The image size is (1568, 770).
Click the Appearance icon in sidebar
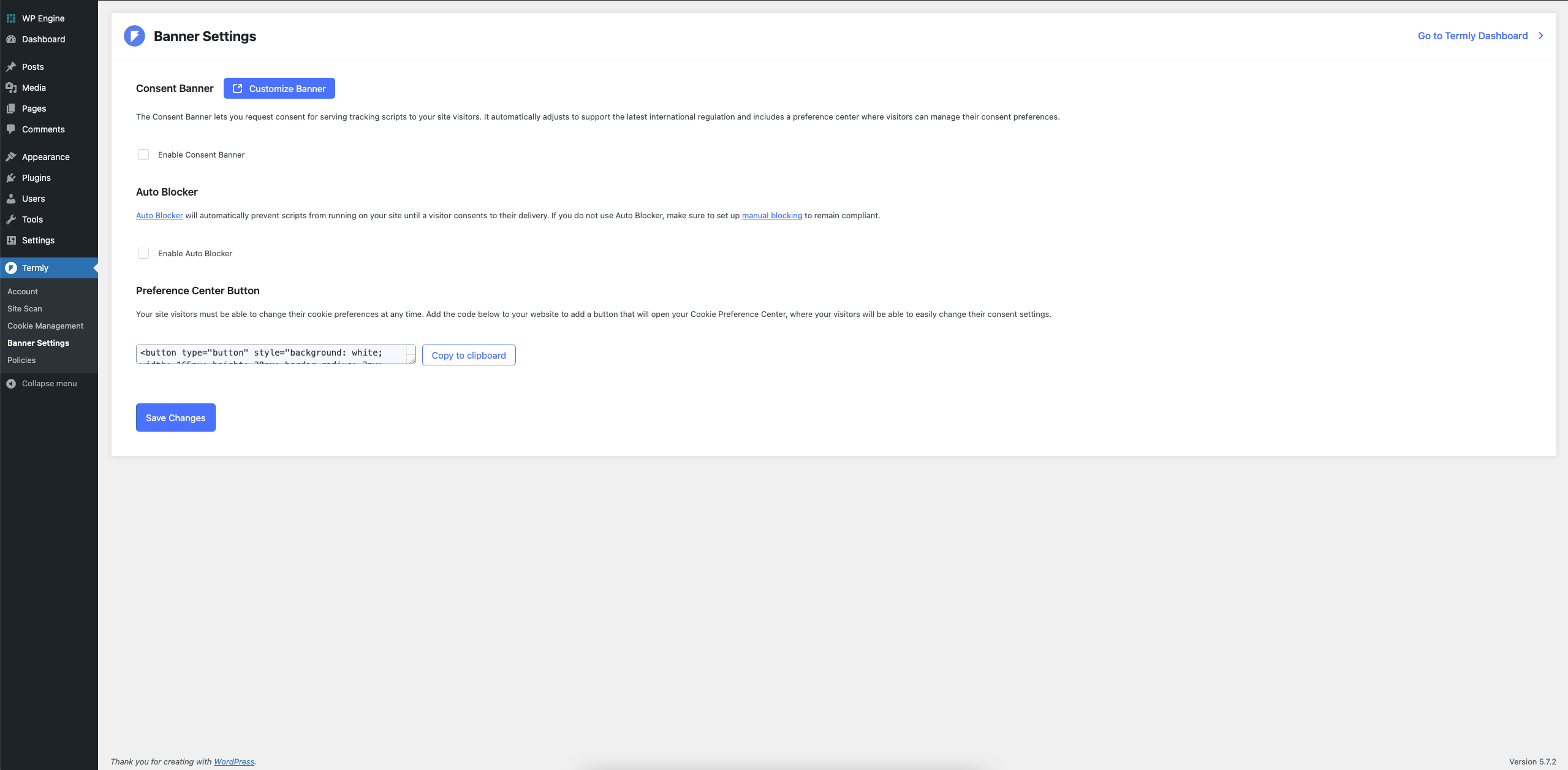(x=11, y=156)
